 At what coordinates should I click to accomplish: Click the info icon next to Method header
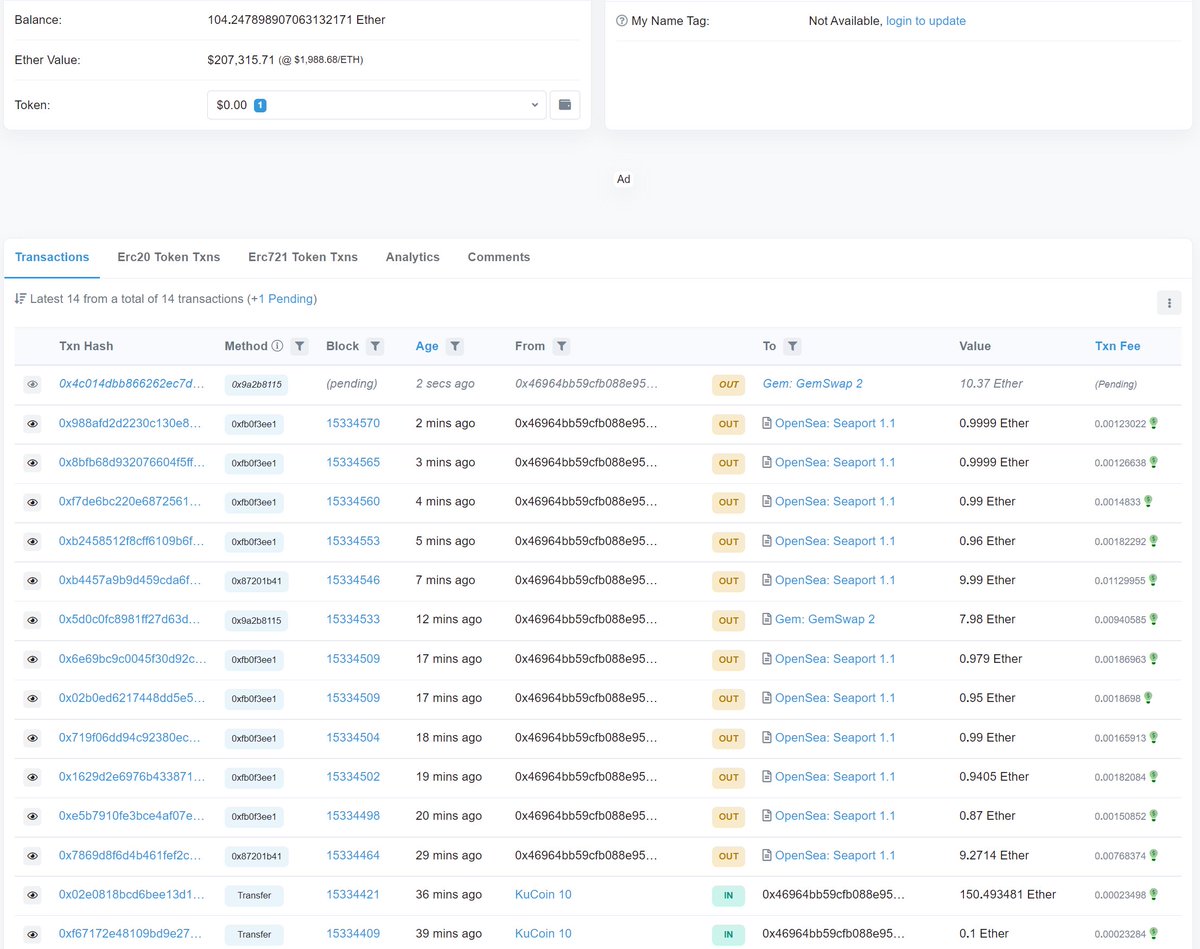(x=278, y=346)
